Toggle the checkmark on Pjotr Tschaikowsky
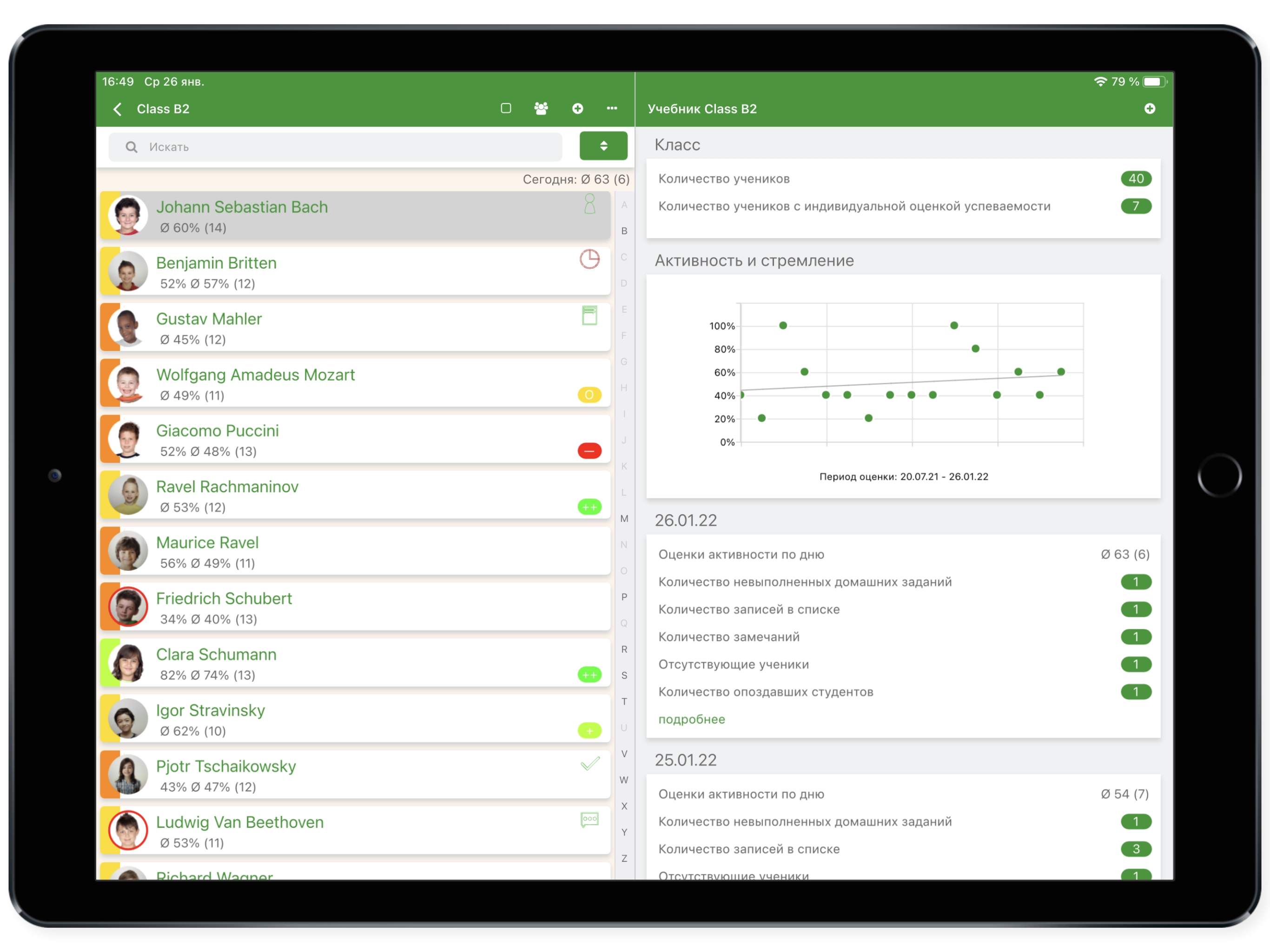The height and width of the screenshot is (952, 1270). pyautogui.click(x=589, y=764)
